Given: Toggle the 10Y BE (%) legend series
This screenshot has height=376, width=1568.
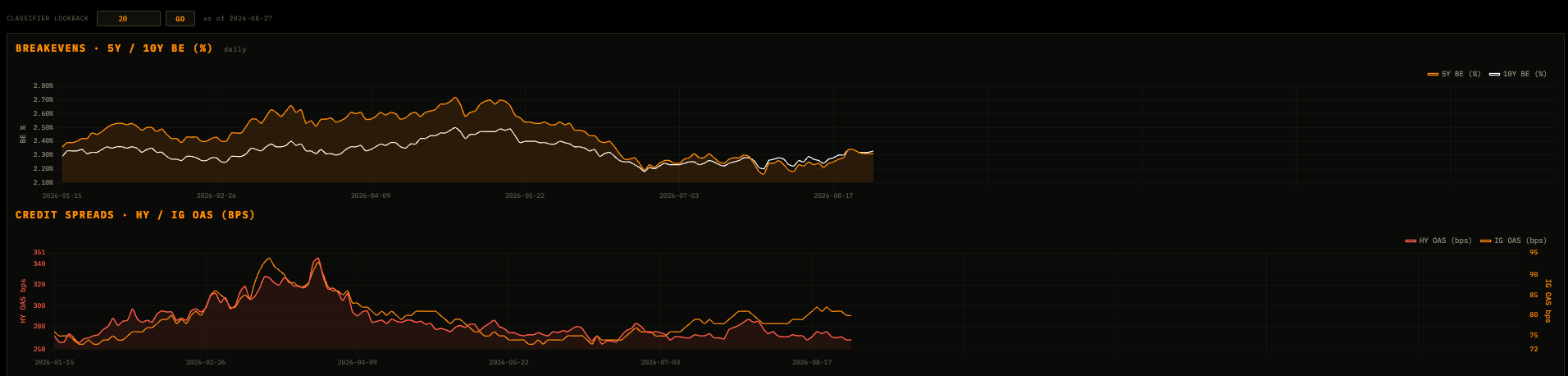Looking at the screenshot, I should pos(1518,74).
